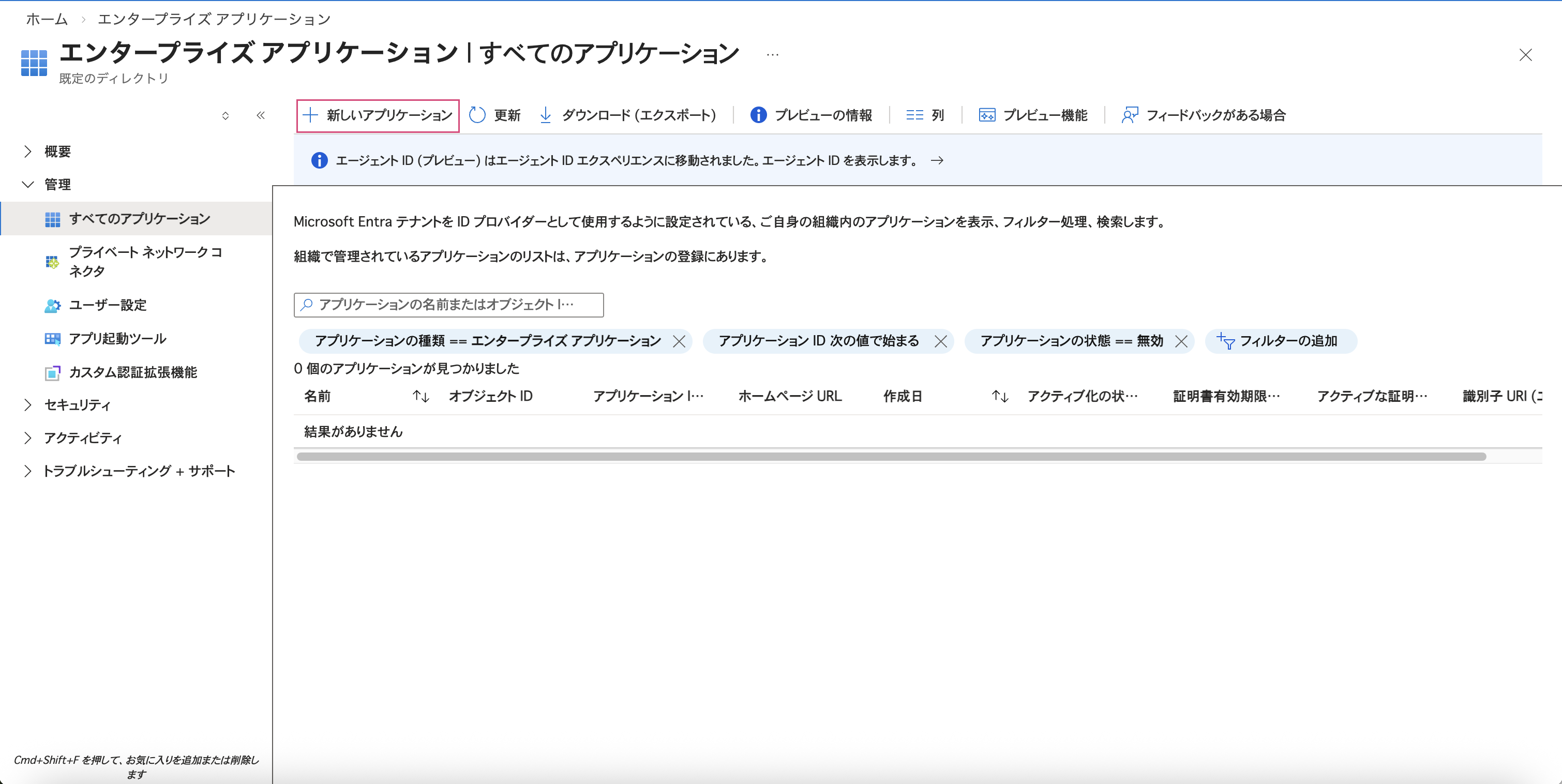
Task: Click the Add filter (フィルターの追加) button
Action: (x=1280, y=341)
